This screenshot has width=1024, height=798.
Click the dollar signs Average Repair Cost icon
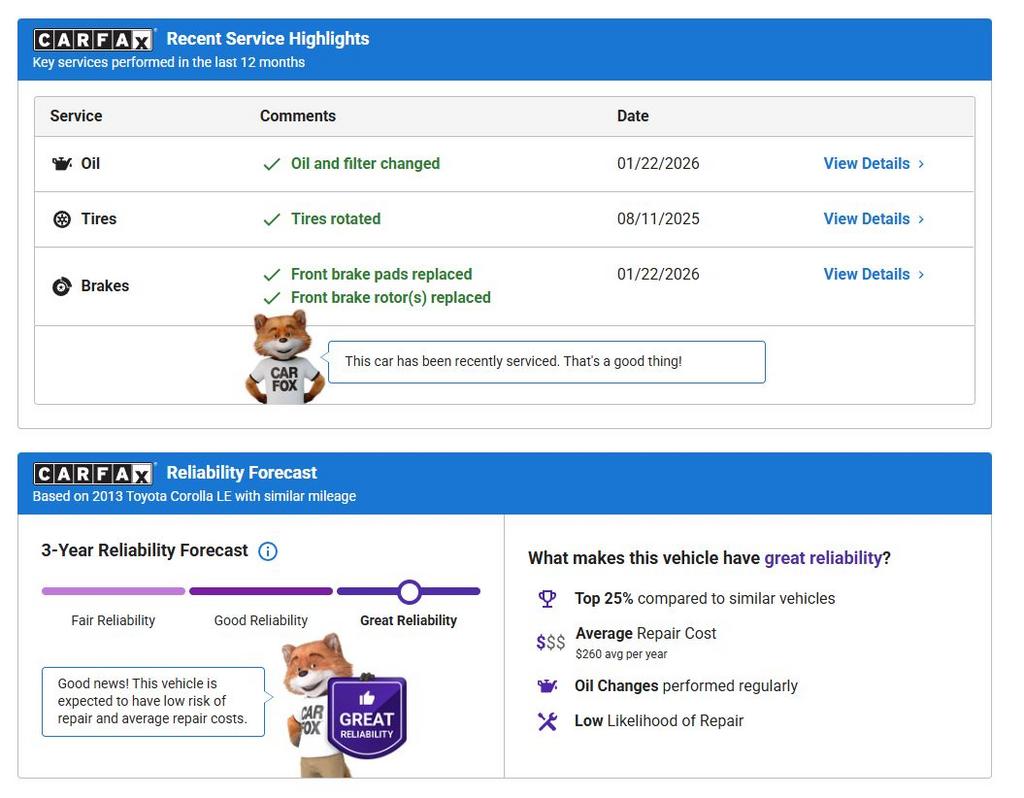pos(550,642)
